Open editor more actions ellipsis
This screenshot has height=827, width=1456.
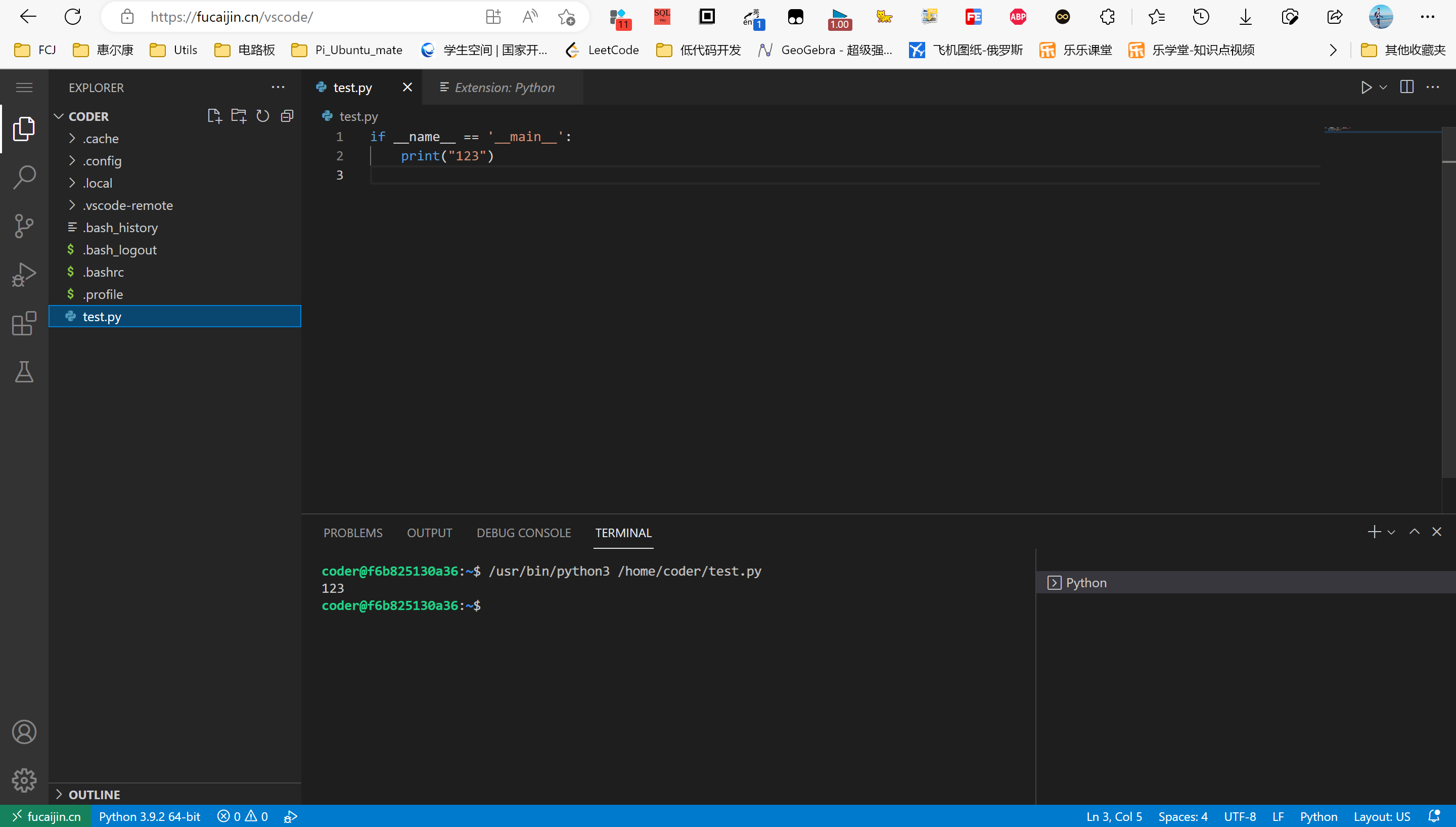coord(1433,87)
